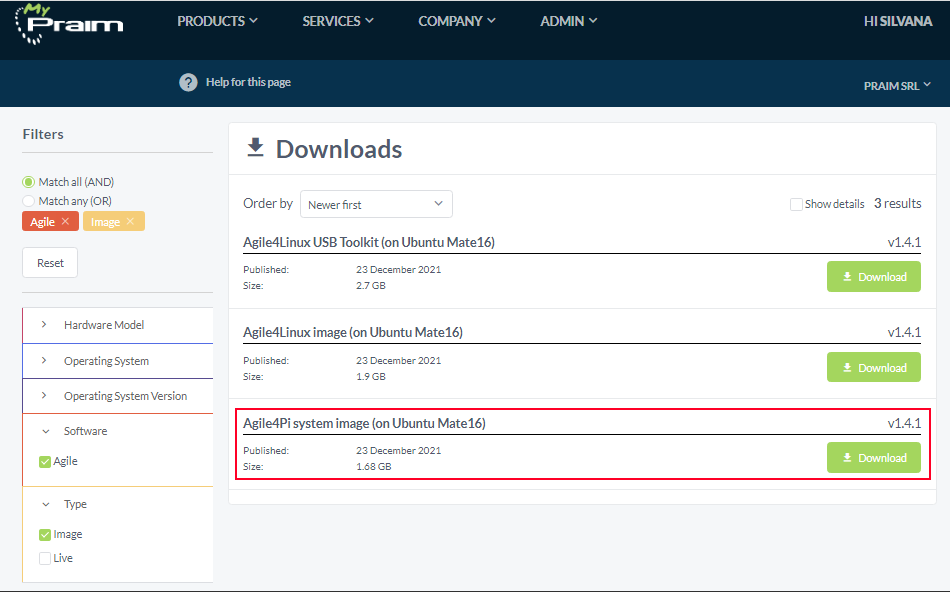Click the 1.9 GB size value
This screenshot has height=592, width=950.
371,377
